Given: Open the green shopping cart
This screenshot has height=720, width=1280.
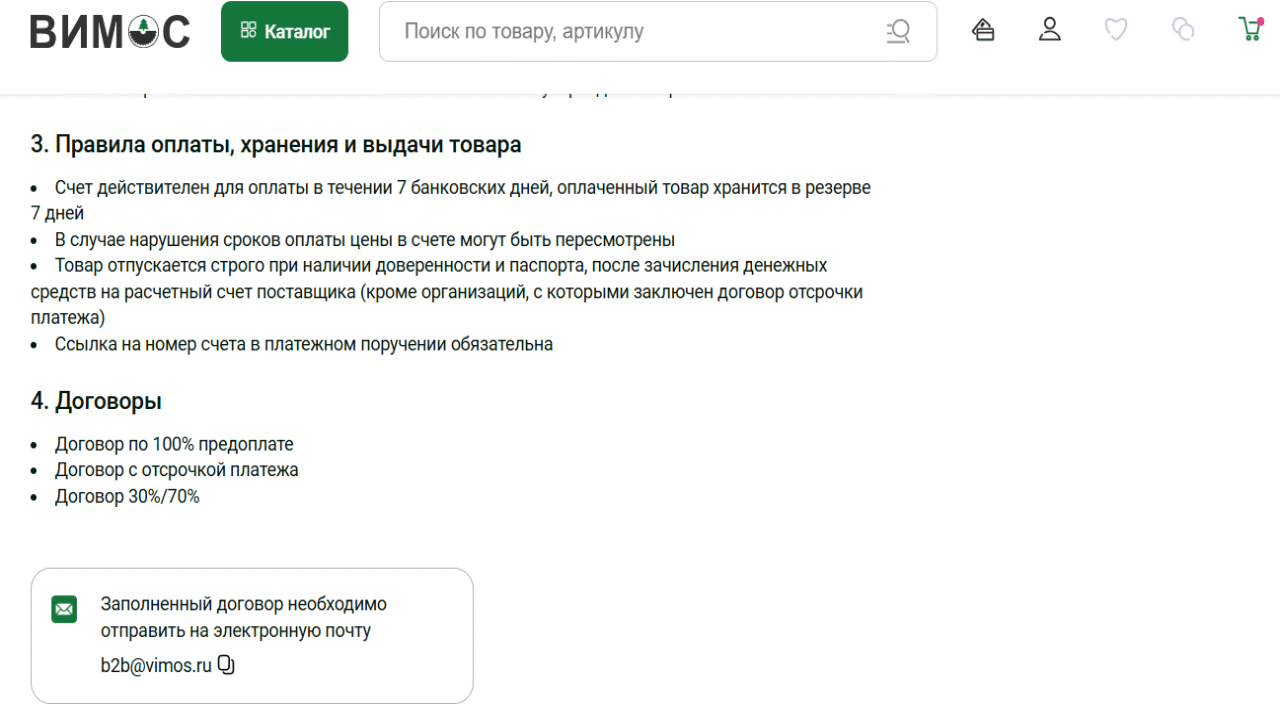Looking at the screenshot, I should [x=1249, y=29].
